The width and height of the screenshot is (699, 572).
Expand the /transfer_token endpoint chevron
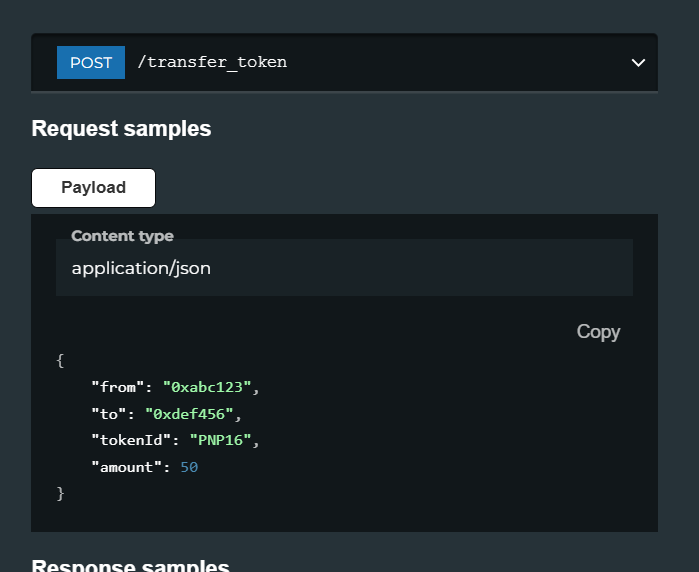[638, 63]
